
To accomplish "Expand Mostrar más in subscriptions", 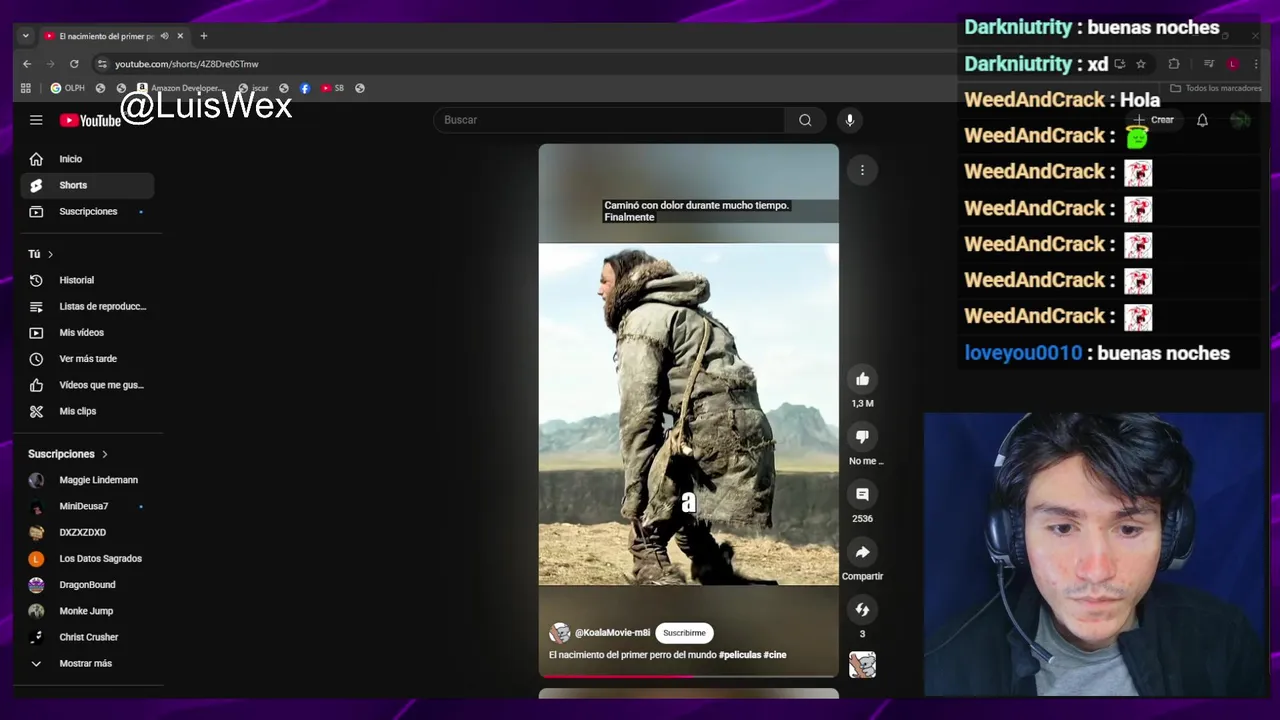I will (87, 663).
